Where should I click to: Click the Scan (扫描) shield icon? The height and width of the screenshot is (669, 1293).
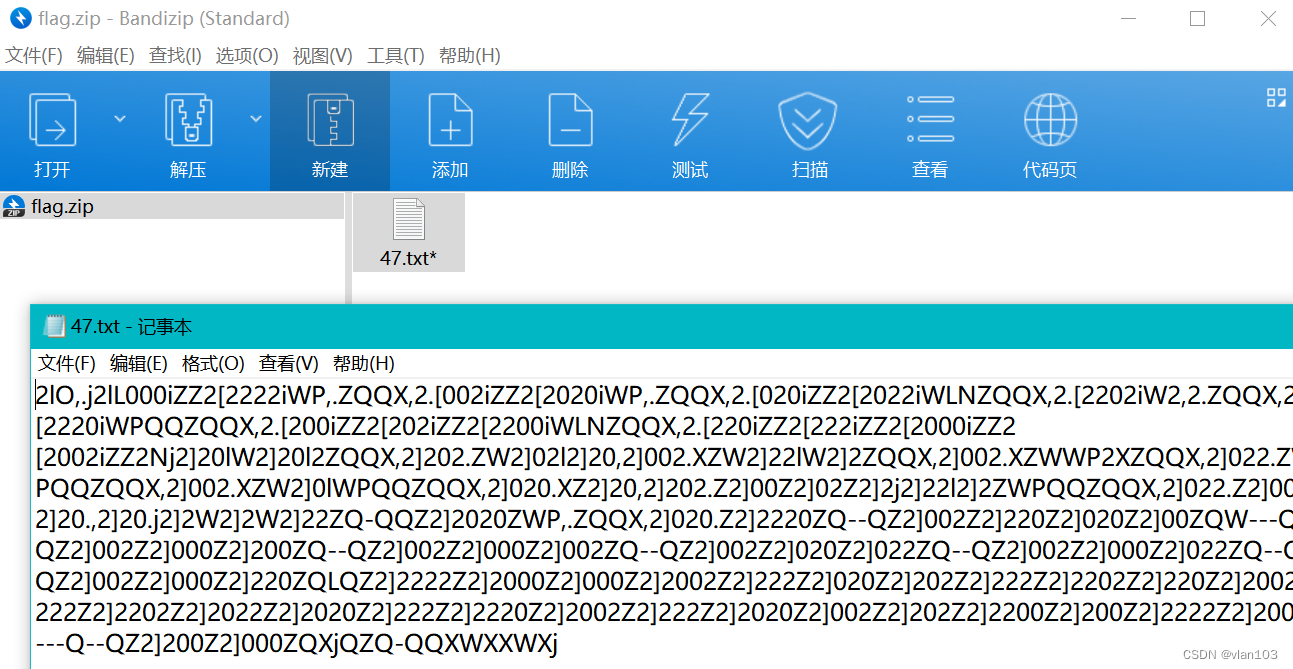tap(809, 120)
